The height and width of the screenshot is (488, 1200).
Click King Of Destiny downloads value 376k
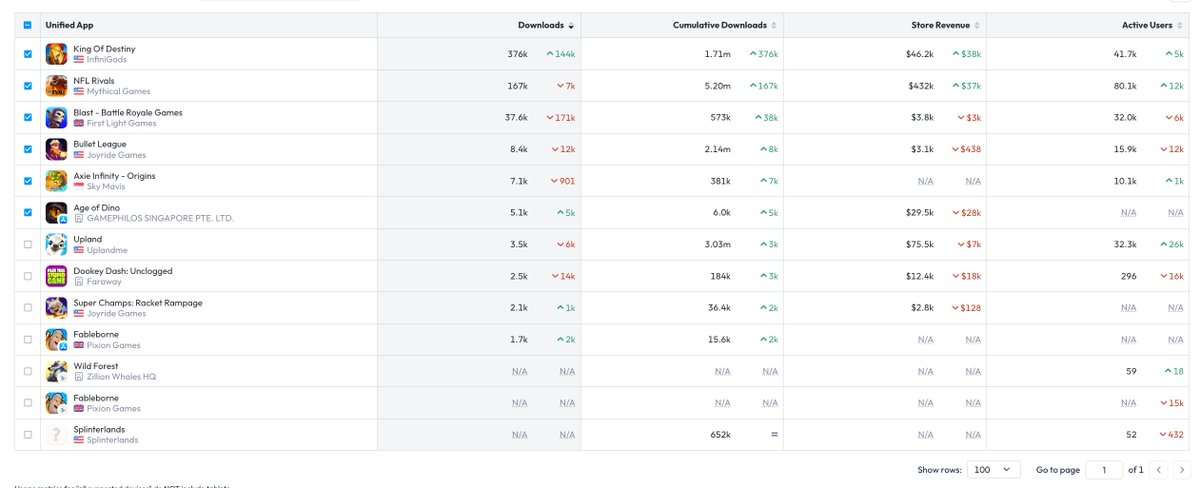517,54
